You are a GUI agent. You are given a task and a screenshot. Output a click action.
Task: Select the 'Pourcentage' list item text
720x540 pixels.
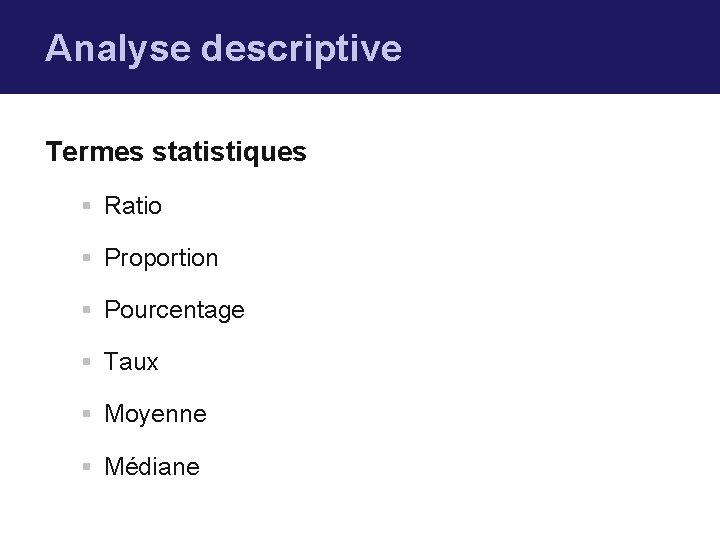coord(174,310)
